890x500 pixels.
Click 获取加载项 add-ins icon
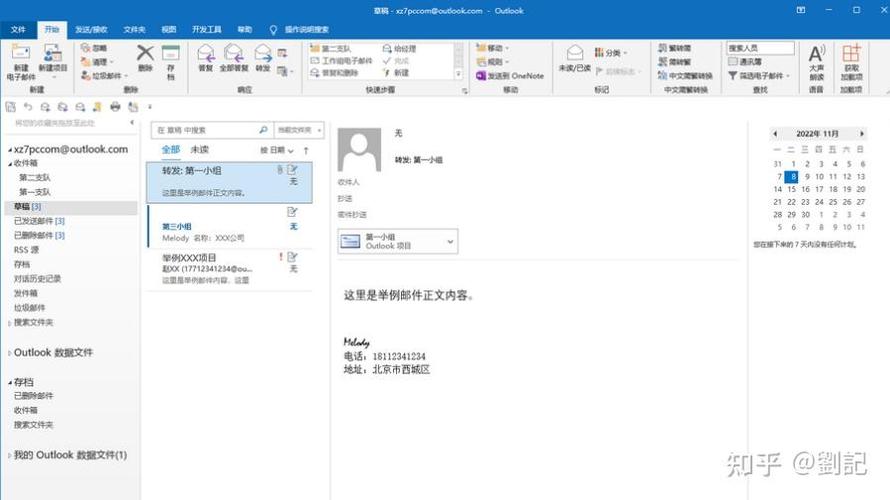851,62
